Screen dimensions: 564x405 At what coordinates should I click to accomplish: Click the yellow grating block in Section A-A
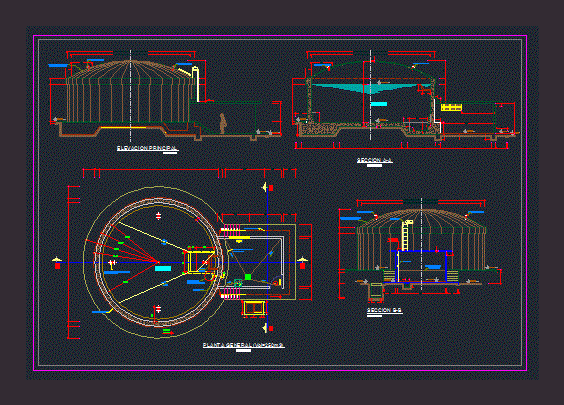(x=451, y=107)
